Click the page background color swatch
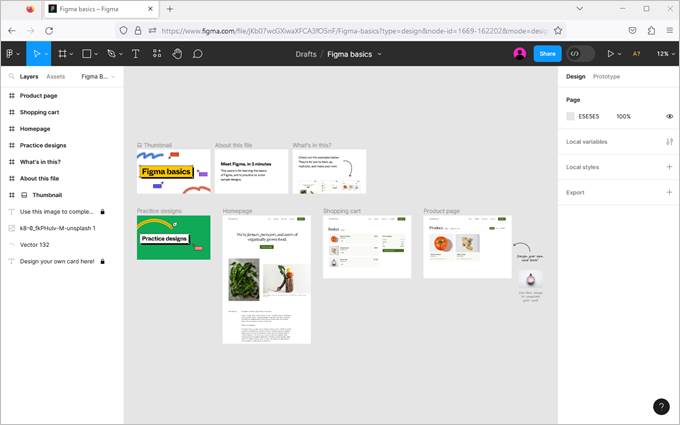Screen dimensions: 680x425 click(x=571, y=116)
